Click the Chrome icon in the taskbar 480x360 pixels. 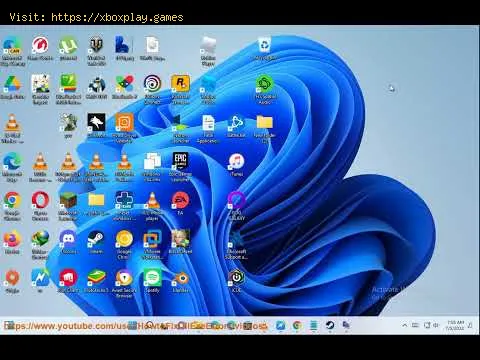click(x=297, y=325)
